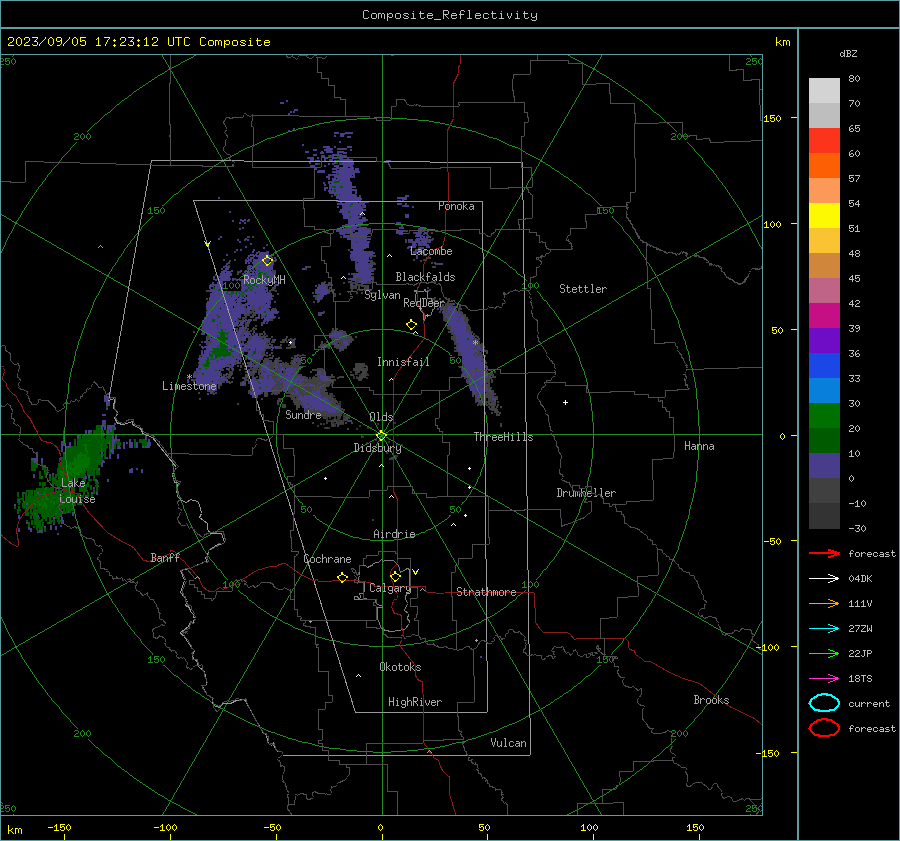Viewport: 900px width, 841px height.
Task: Click the yellow diamond marker near RedDeer
Action: coord(412,325)
